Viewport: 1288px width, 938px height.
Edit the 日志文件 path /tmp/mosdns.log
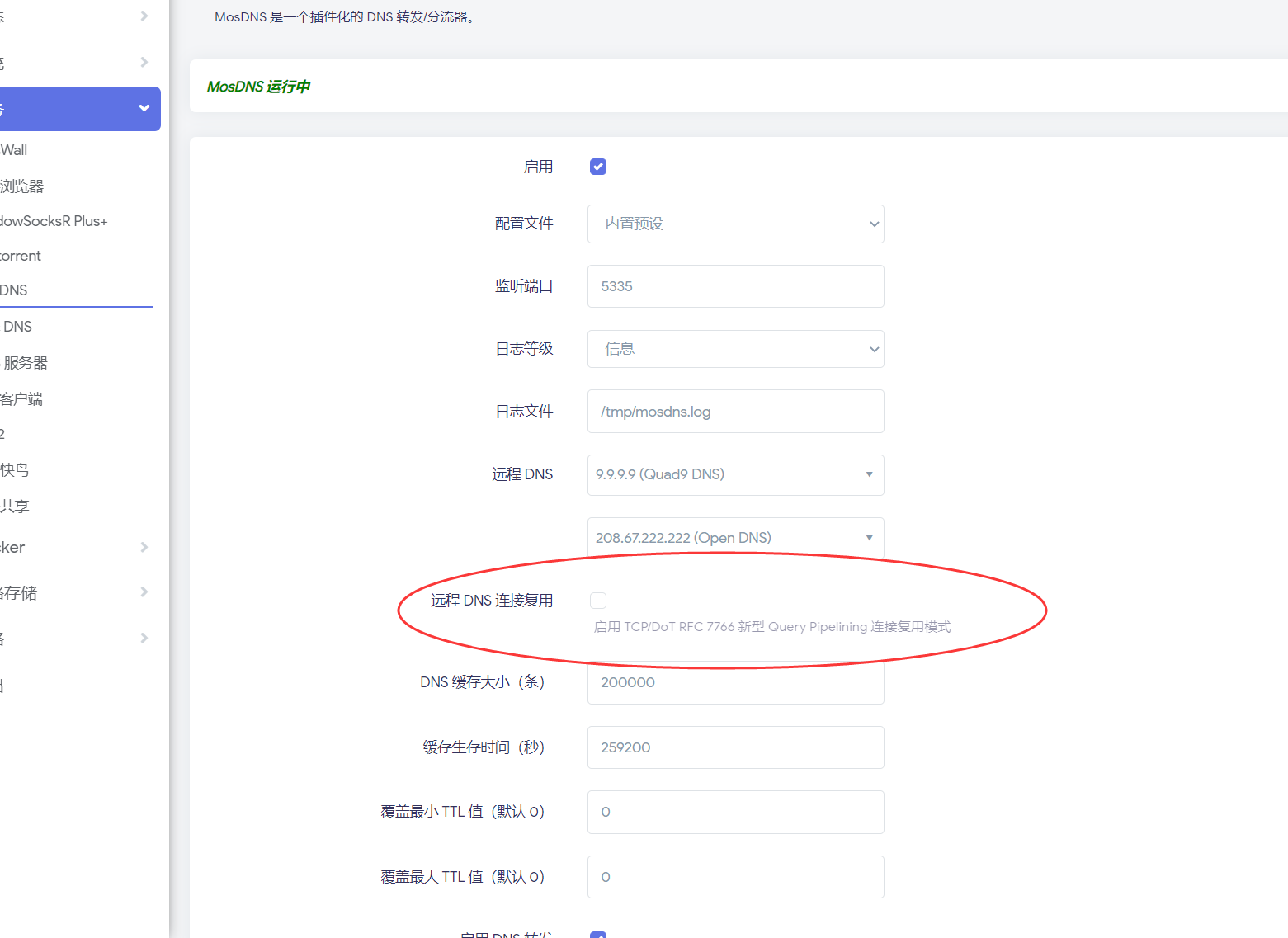[x=735, y=411]
